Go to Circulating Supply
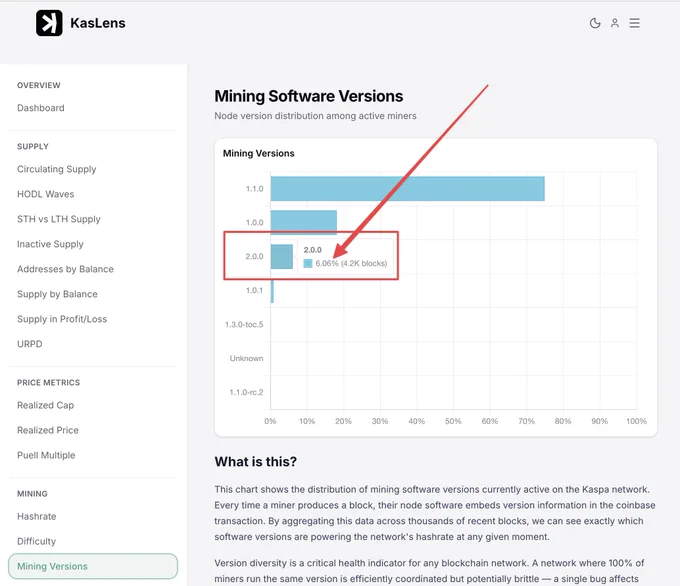This screenshot has height=586, width=680. [x=57, y=169]
